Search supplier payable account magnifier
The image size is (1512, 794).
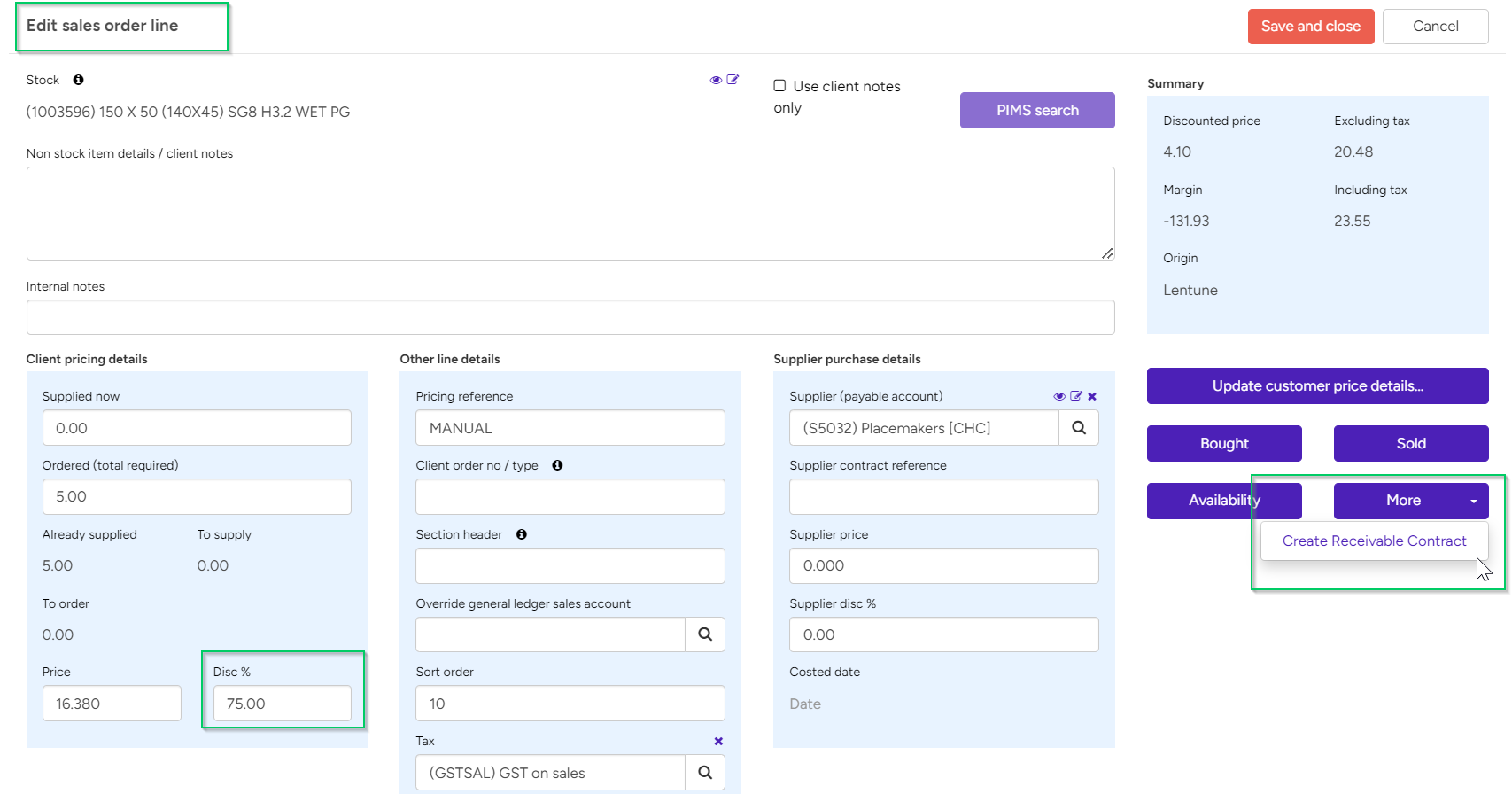pyautogui.click(x=1079, y=428)
